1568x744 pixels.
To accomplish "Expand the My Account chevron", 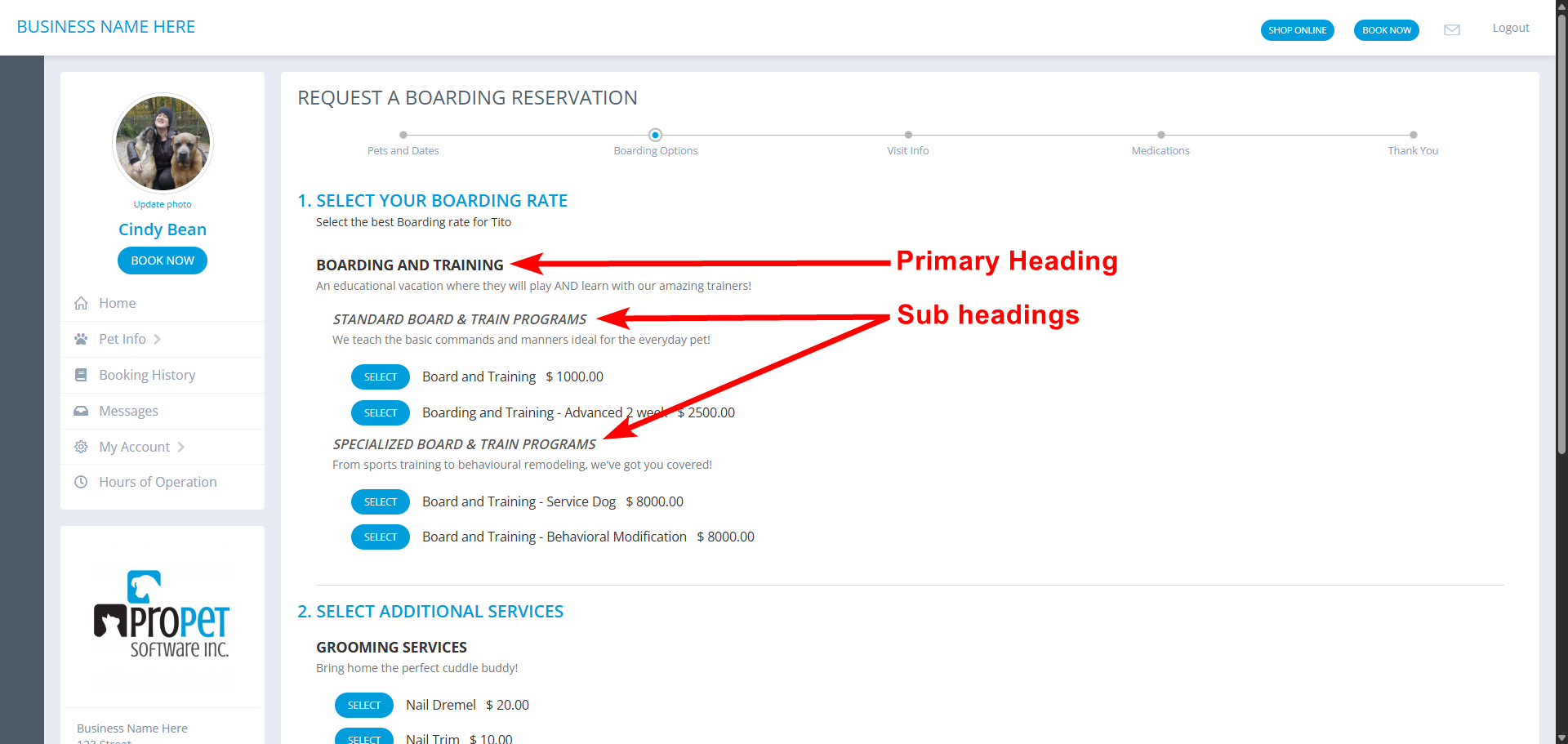I will point(180,447).
